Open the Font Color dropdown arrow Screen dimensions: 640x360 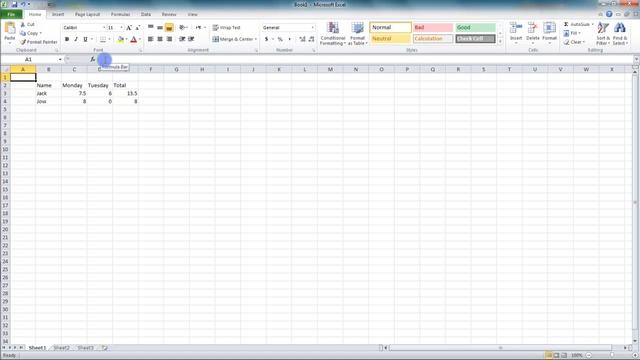coord(140,39)
